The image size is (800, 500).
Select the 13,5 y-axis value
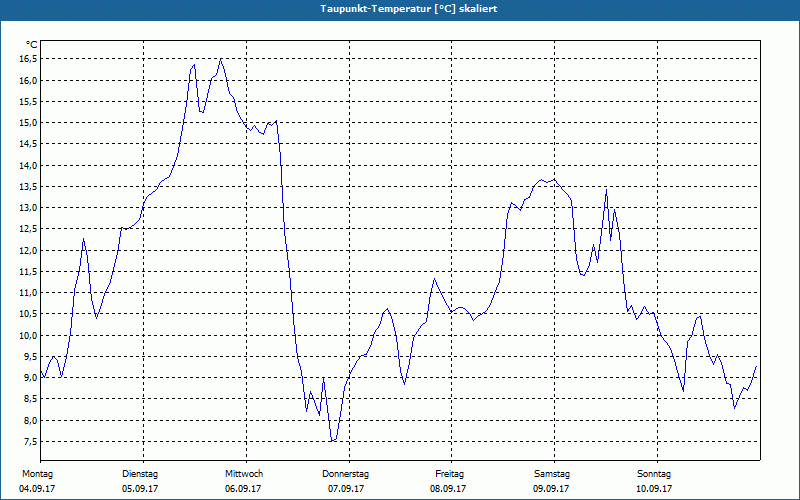[29, 186]
